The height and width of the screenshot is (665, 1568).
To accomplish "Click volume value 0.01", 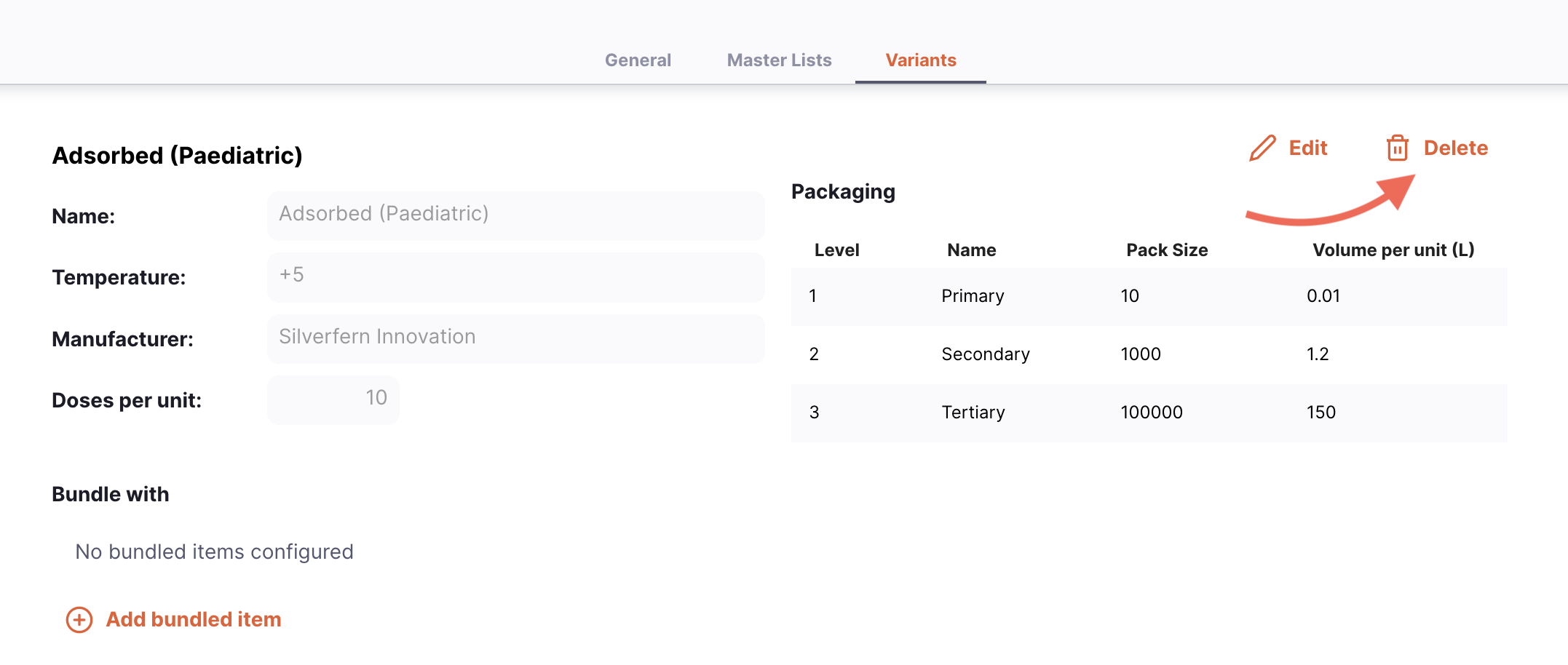I will click(x=1323, y=296).
